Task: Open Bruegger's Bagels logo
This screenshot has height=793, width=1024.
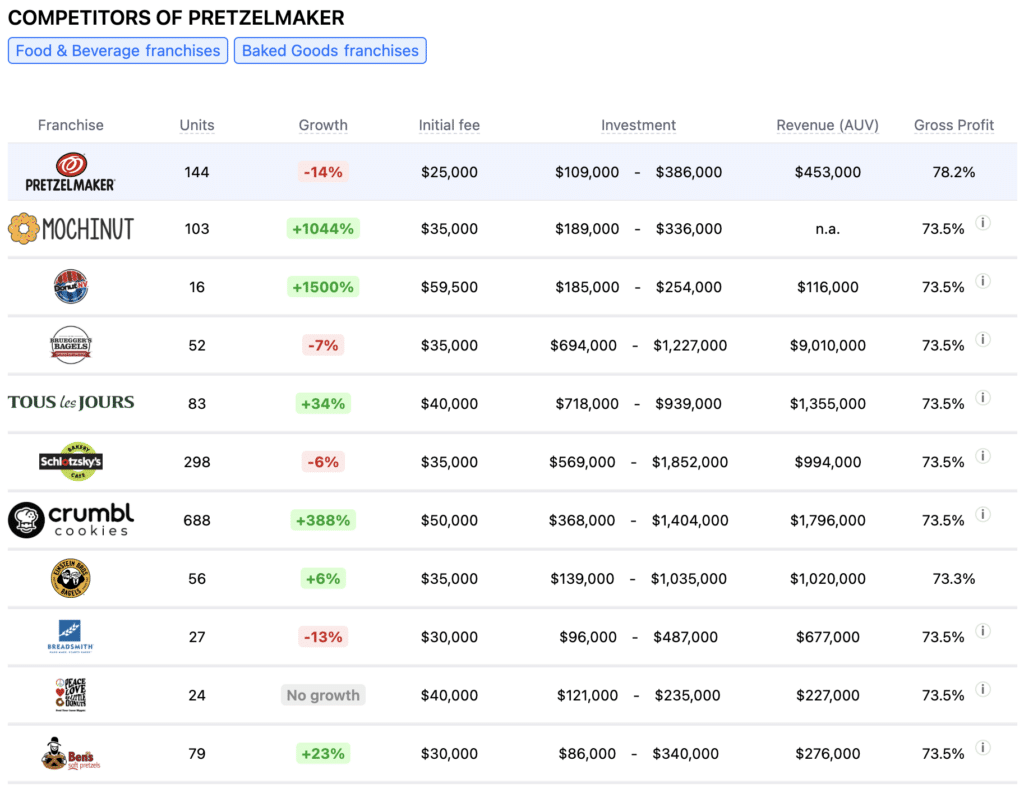Action: click(x=71, y=344)
